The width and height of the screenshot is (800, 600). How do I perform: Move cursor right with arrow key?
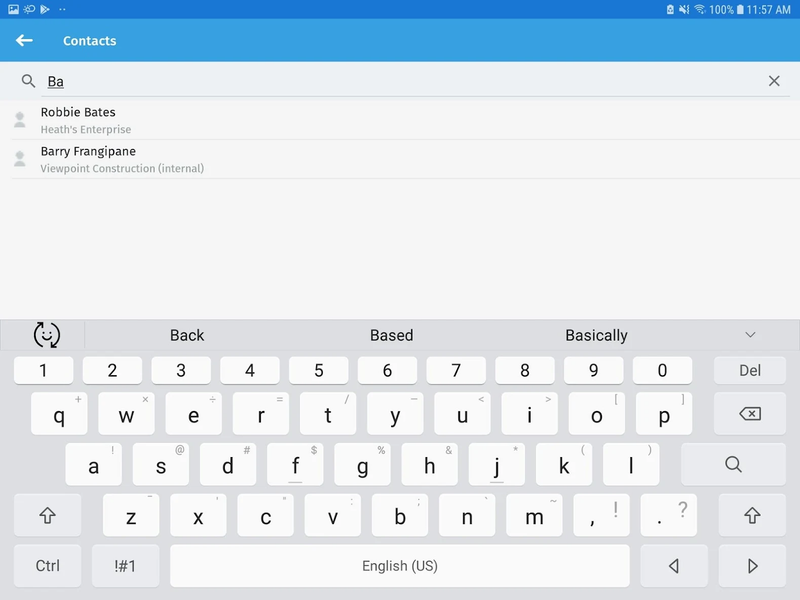[x=752, y=566]
